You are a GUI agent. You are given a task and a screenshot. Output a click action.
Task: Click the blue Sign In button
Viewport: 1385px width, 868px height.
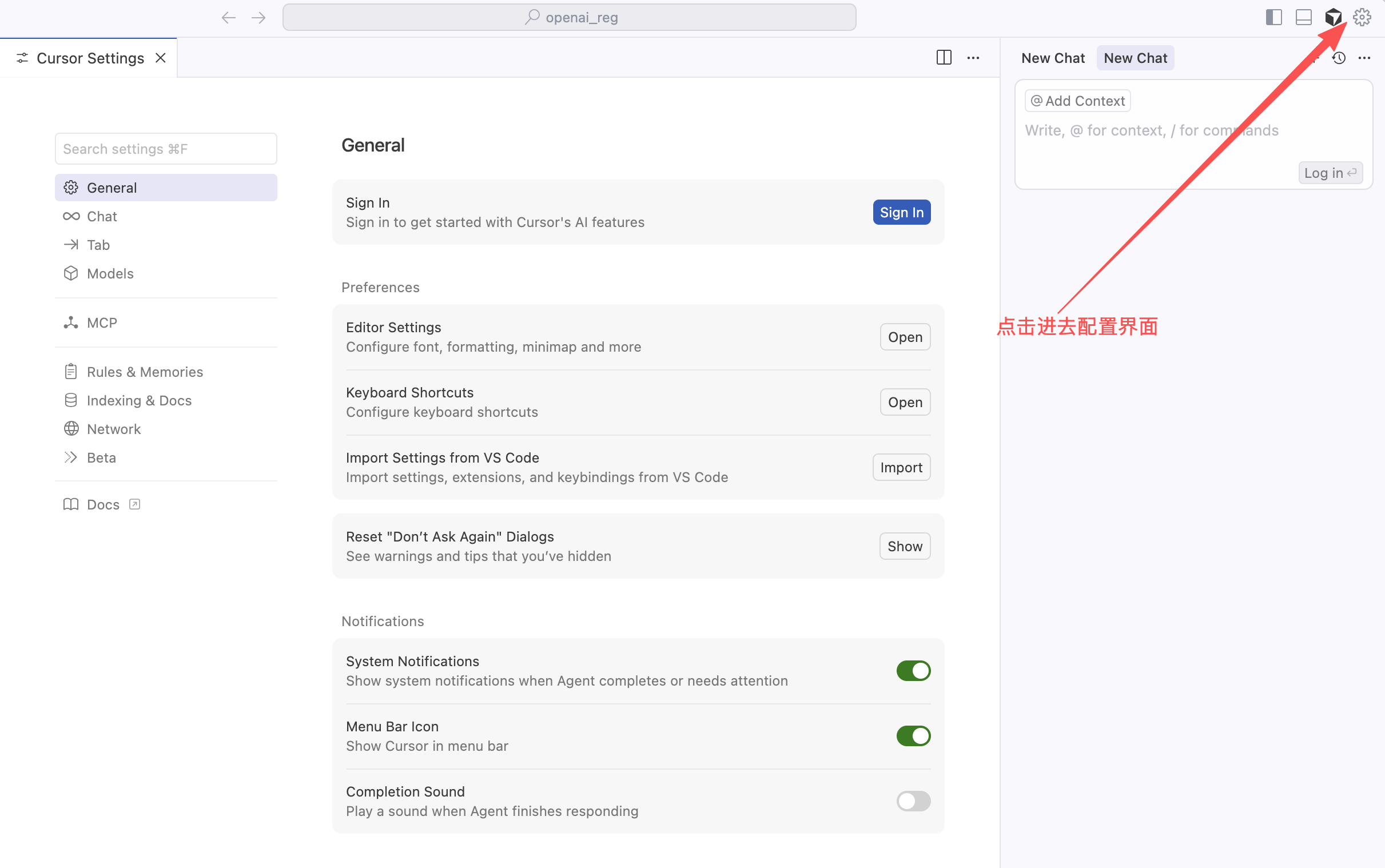(x=901, y=212)
